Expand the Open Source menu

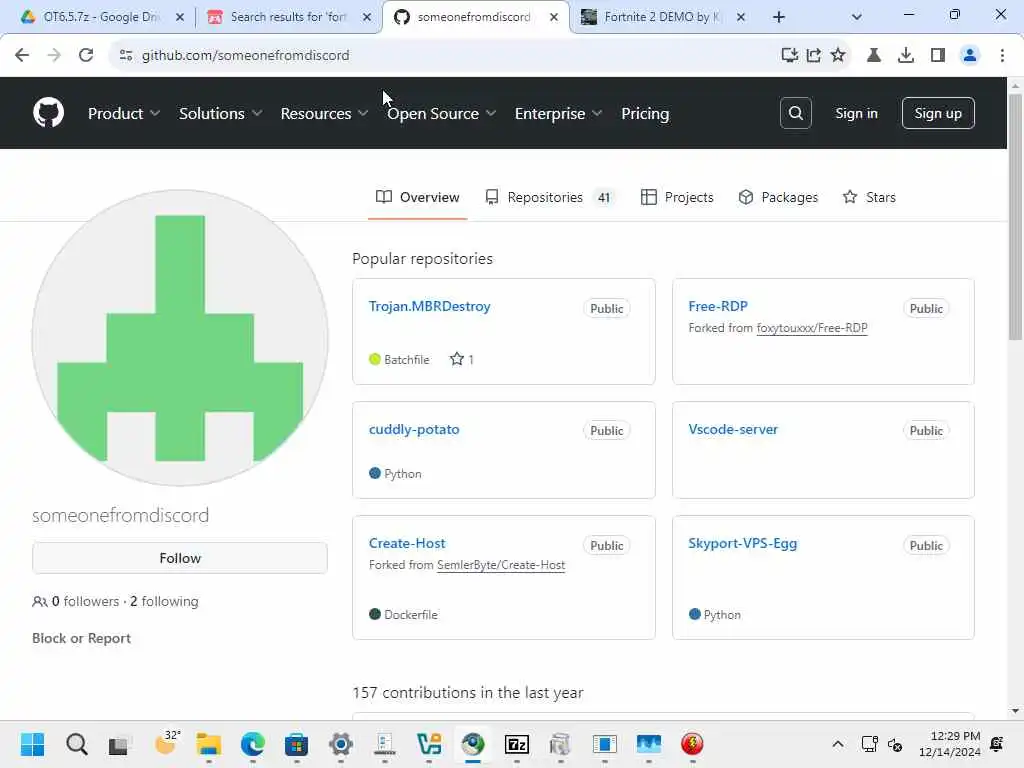[x=441, y=114]
